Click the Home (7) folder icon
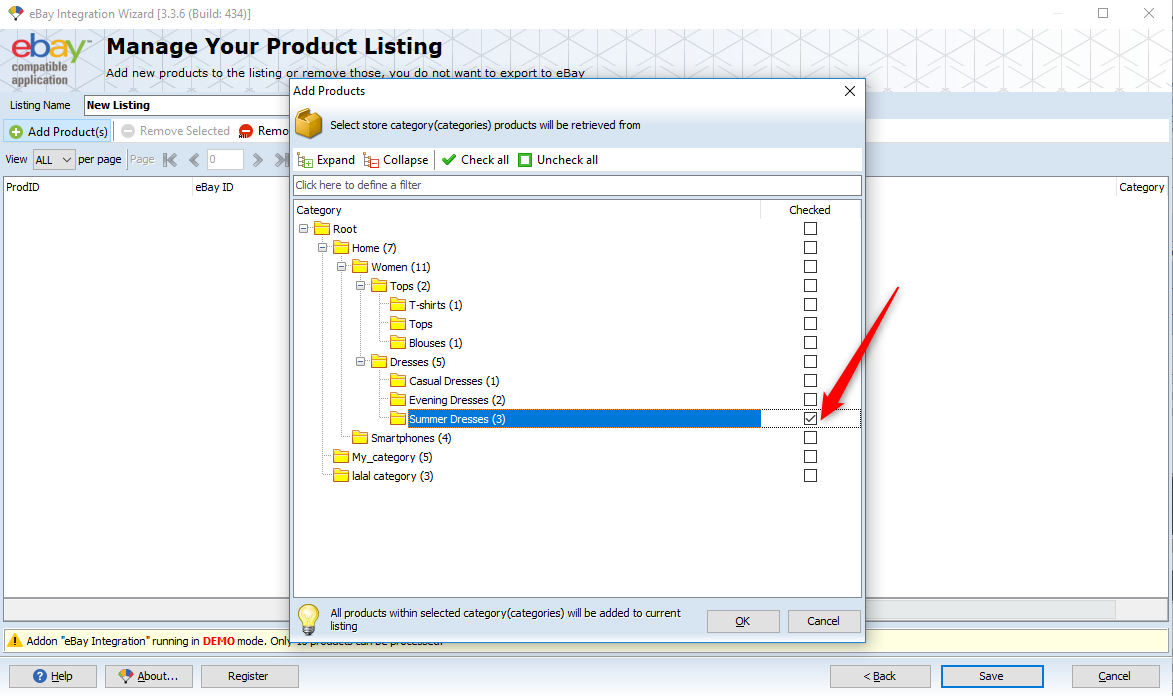Viewport: 1173px width, 696px height. click(x=341, y=248)
